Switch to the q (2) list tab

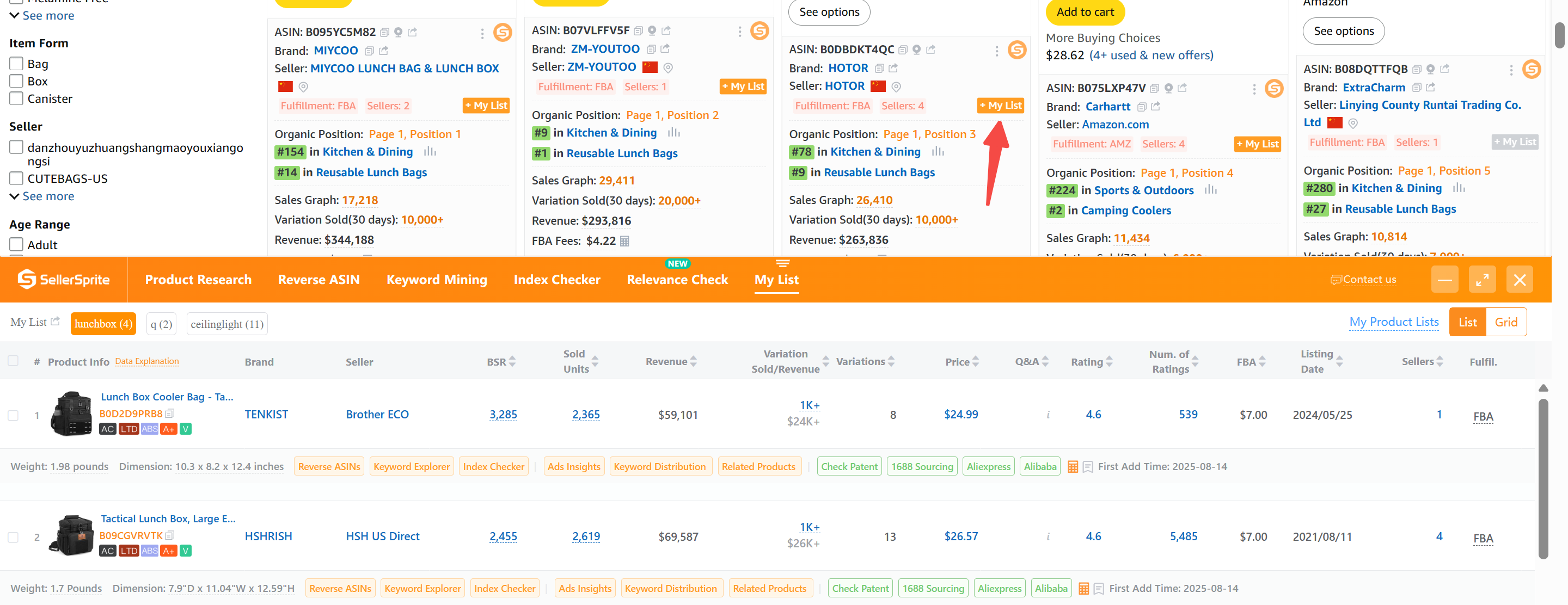[x=161, y=324]
